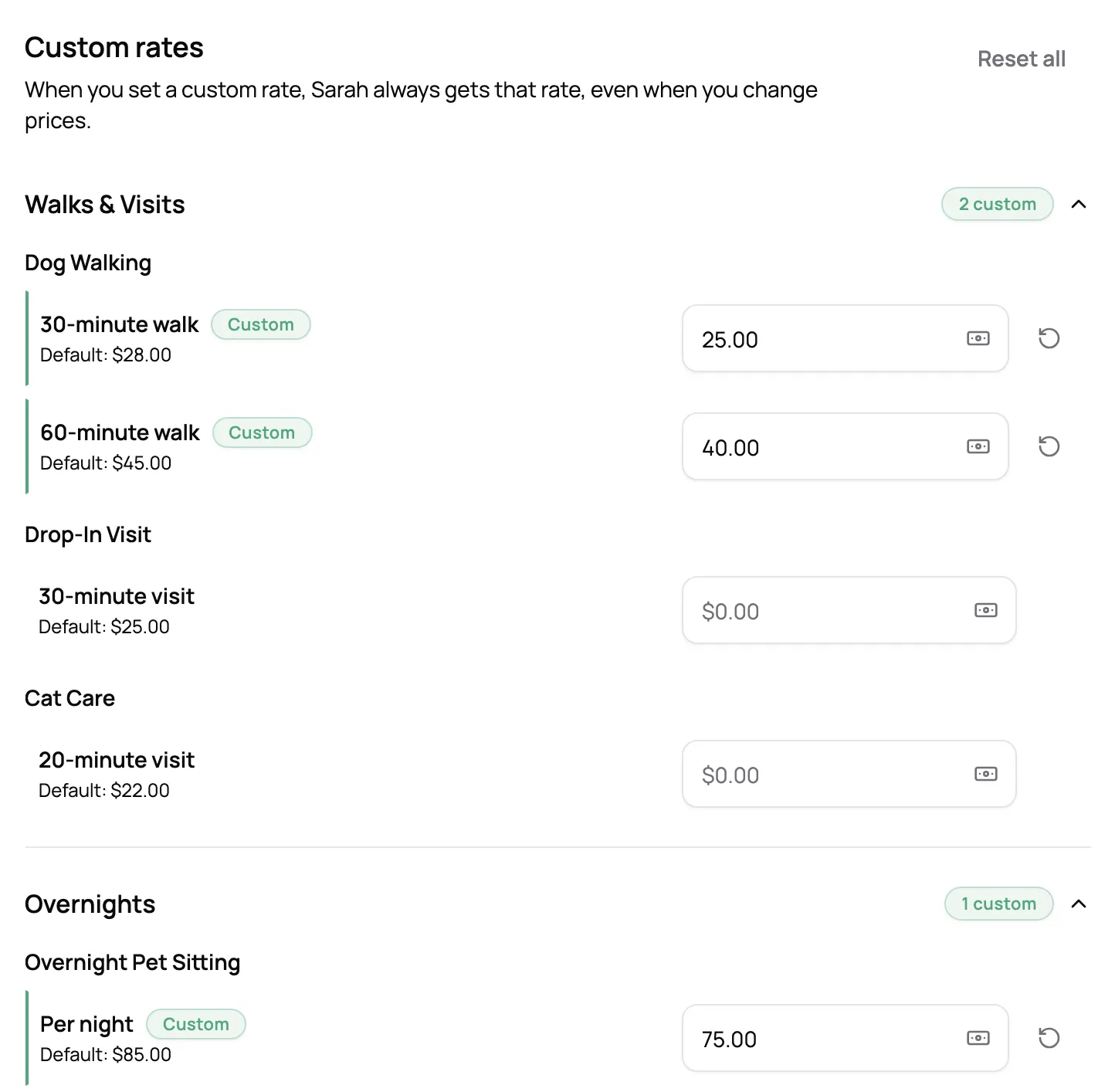Click the money icon in Per night field

(x=978, y=1038)
